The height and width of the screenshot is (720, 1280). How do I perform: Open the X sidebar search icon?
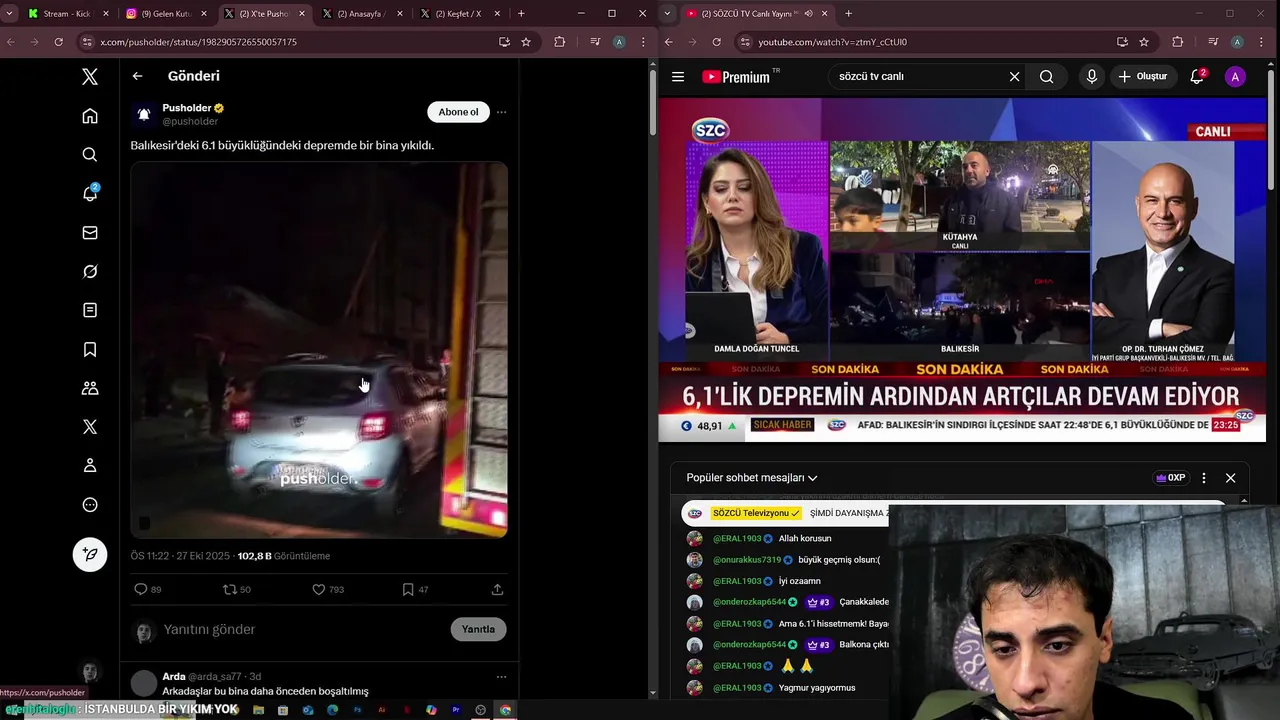[x=90, y=155]
